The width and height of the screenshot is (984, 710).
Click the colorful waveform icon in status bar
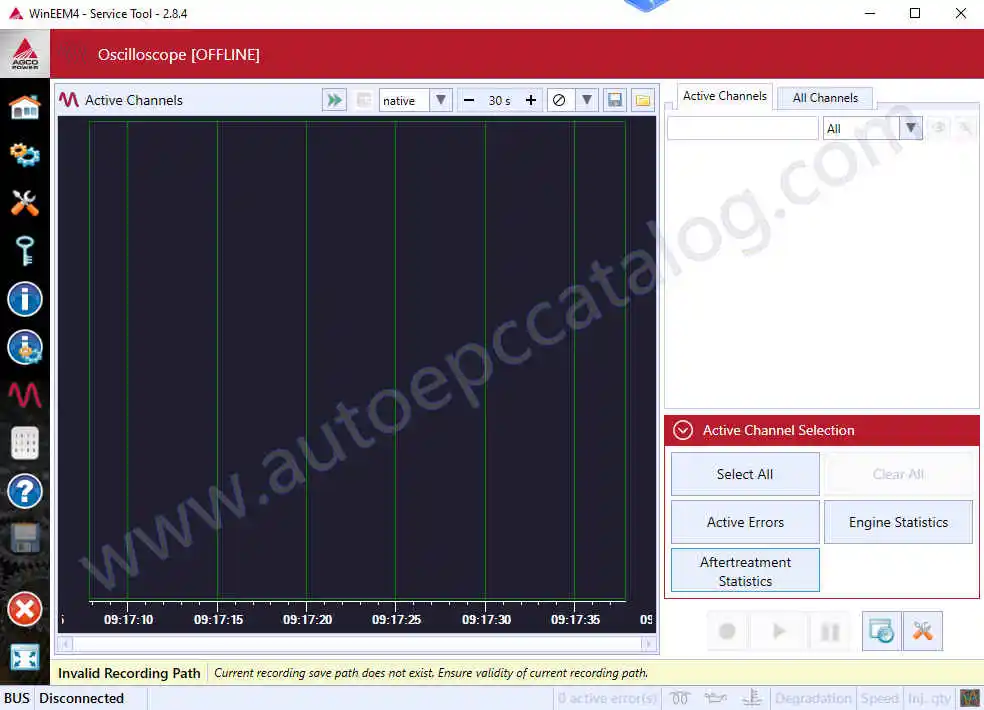pyautogui.click(x=970, y=697)
